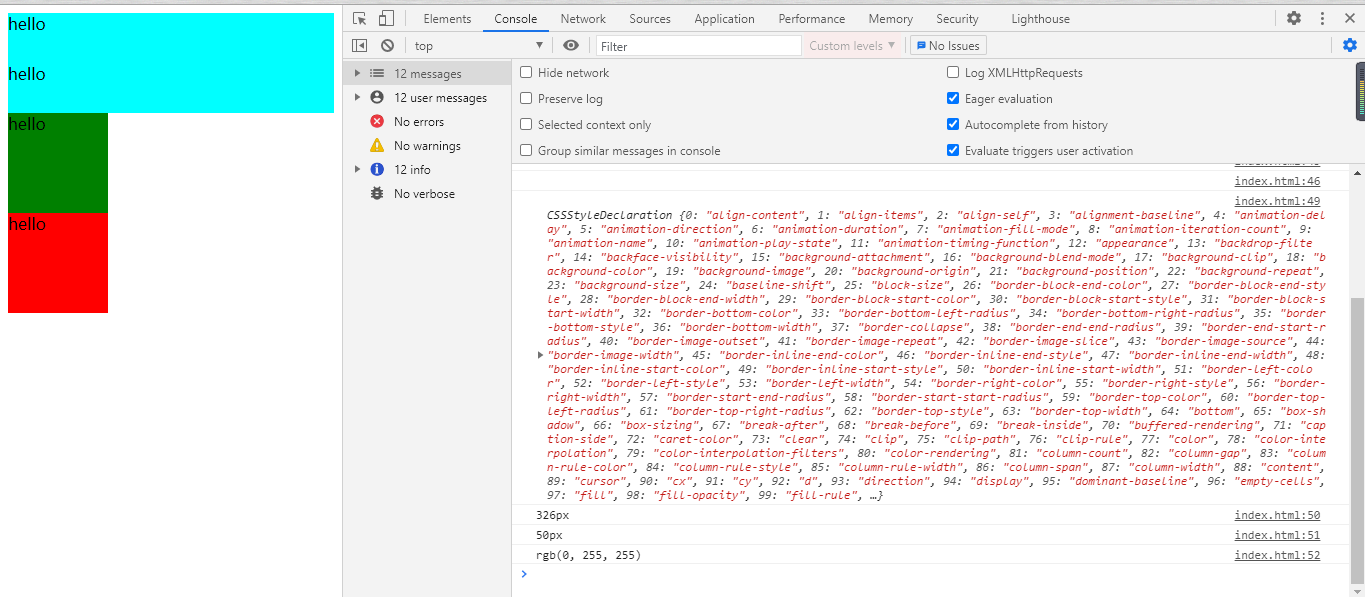Focus the console Filter input field
1365x597 pixels.
(x=698, y=46)
